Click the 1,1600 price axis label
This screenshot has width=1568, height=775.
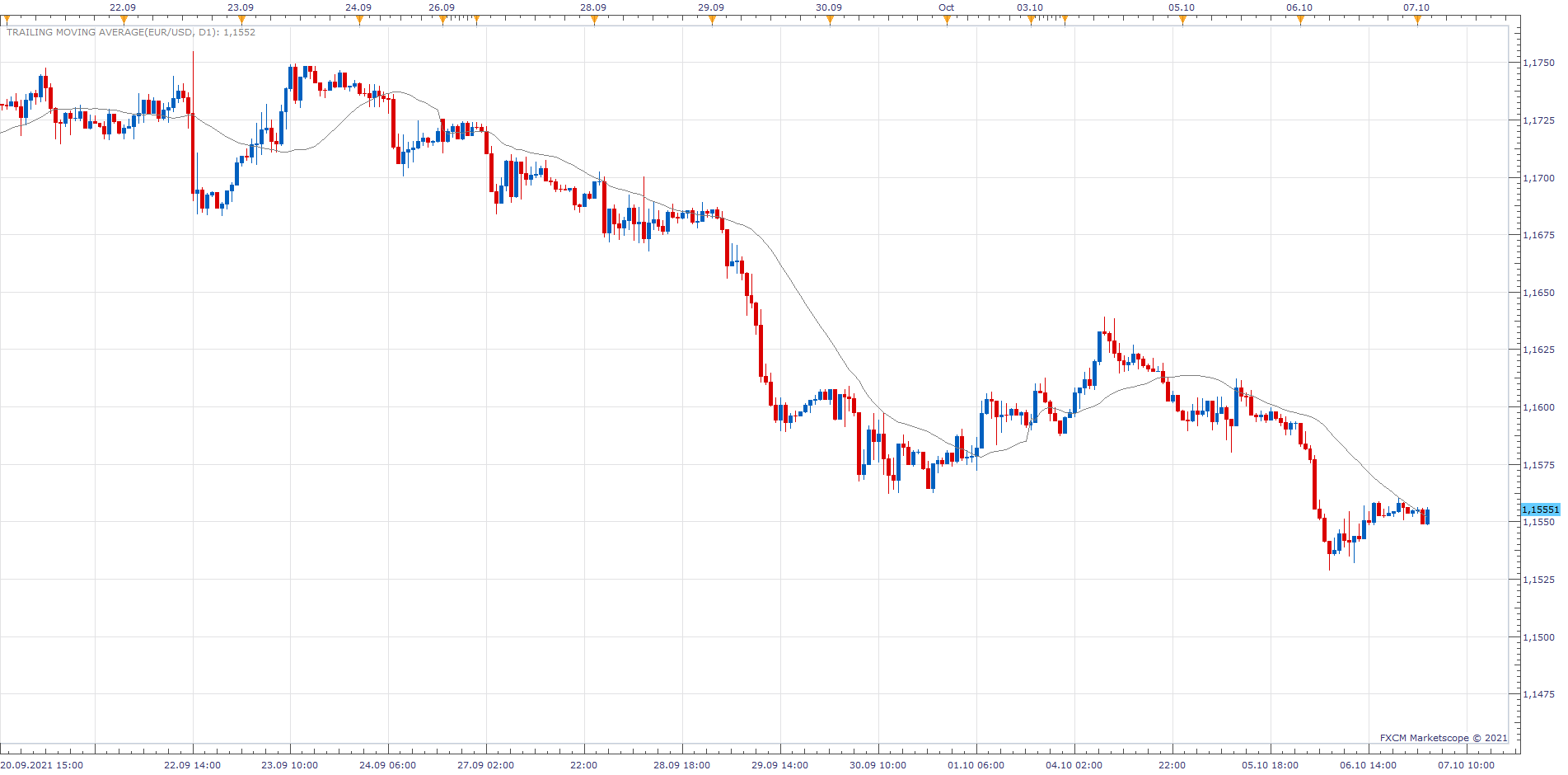(1538, 407)
